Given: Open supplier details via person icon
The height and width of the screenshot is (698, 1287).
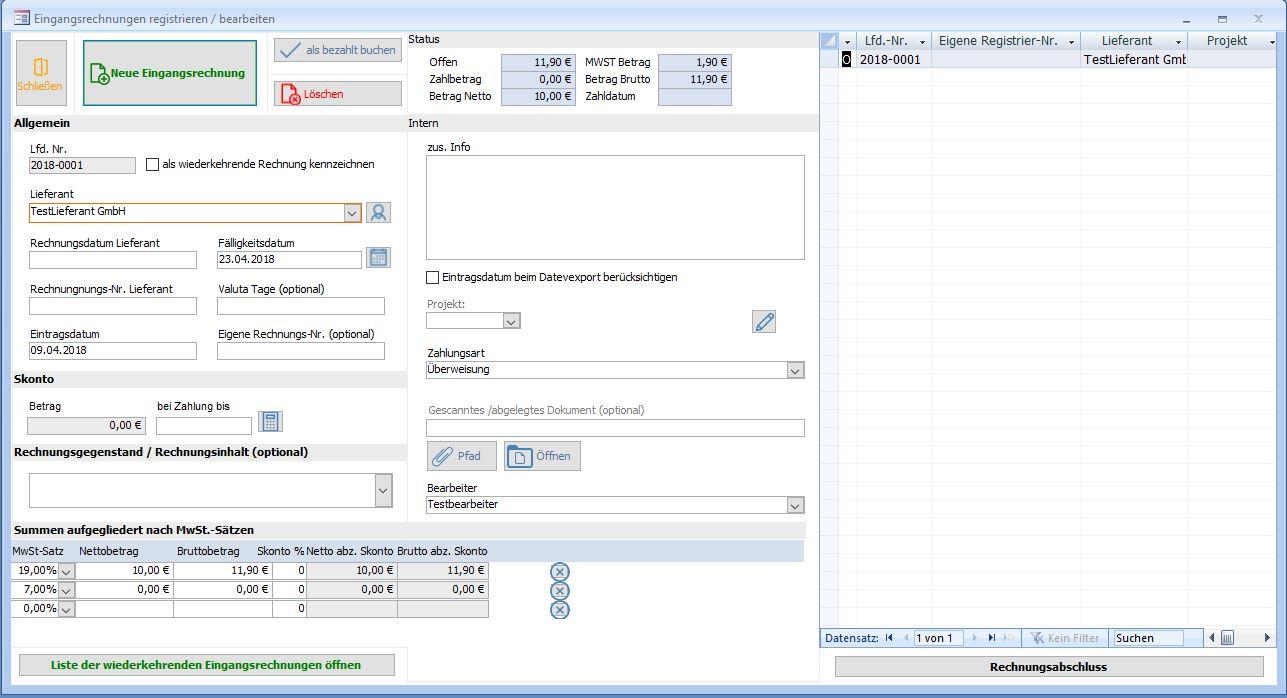Looking at the screenshot, I should pos(378,212).
